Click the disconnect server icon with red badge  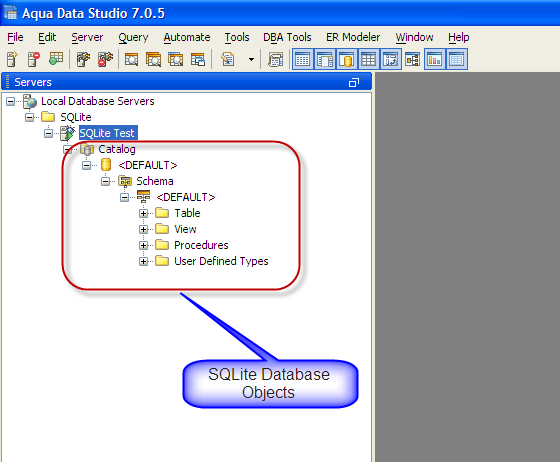105,59
